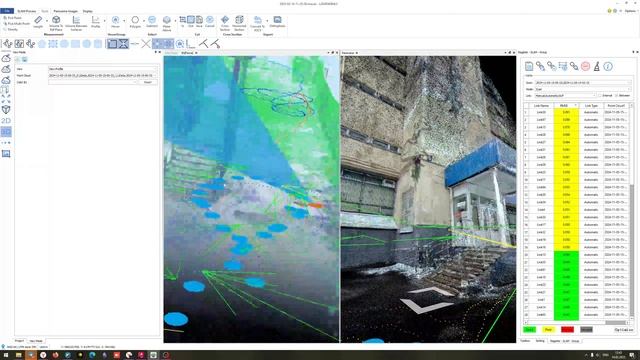Choose Volume To Ref Plane tool

pyautogui.click(x=56, y=23)
